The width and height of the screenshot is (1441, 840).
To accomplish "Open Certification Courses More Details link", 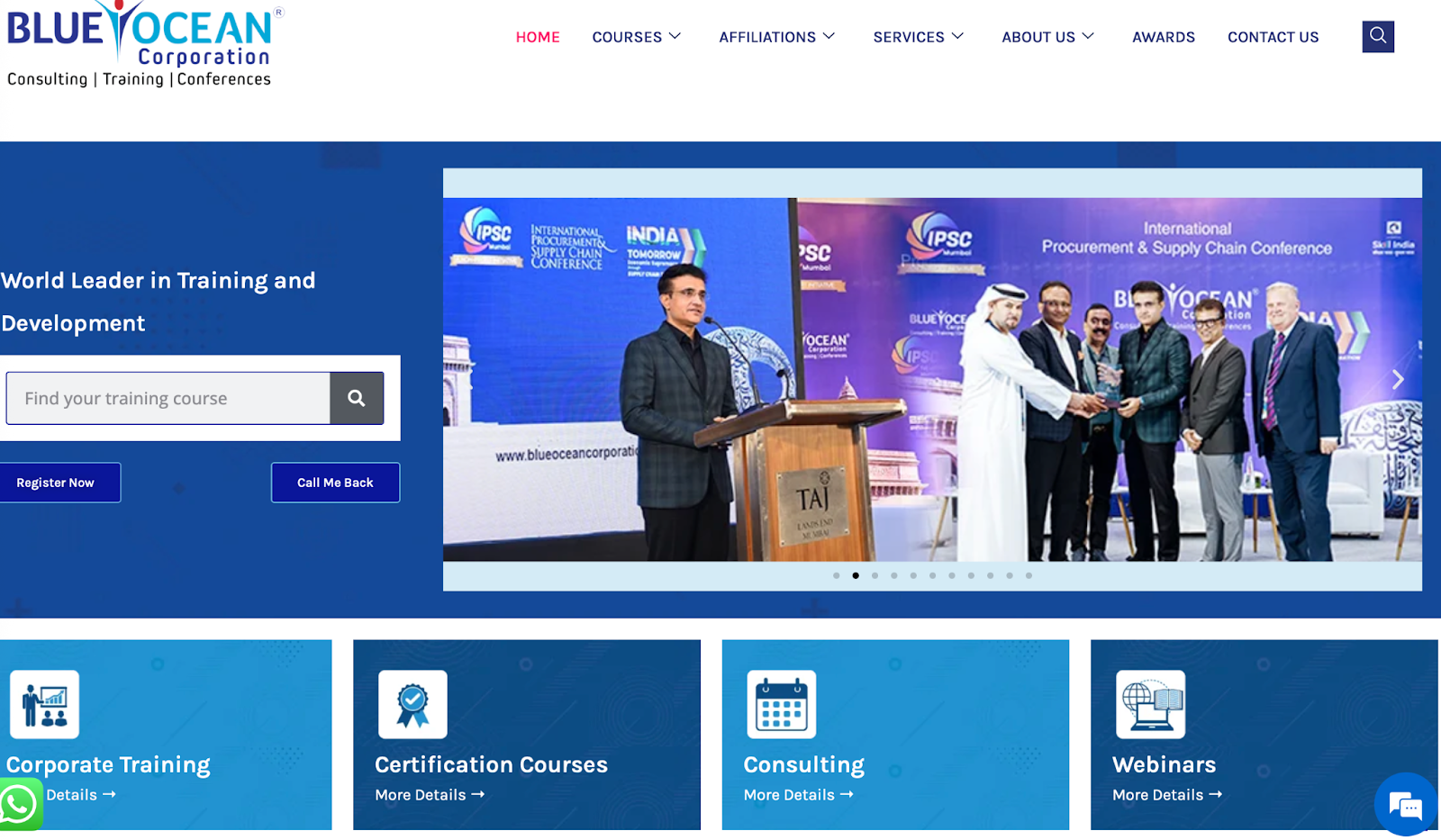I will [x=430, y=795].
